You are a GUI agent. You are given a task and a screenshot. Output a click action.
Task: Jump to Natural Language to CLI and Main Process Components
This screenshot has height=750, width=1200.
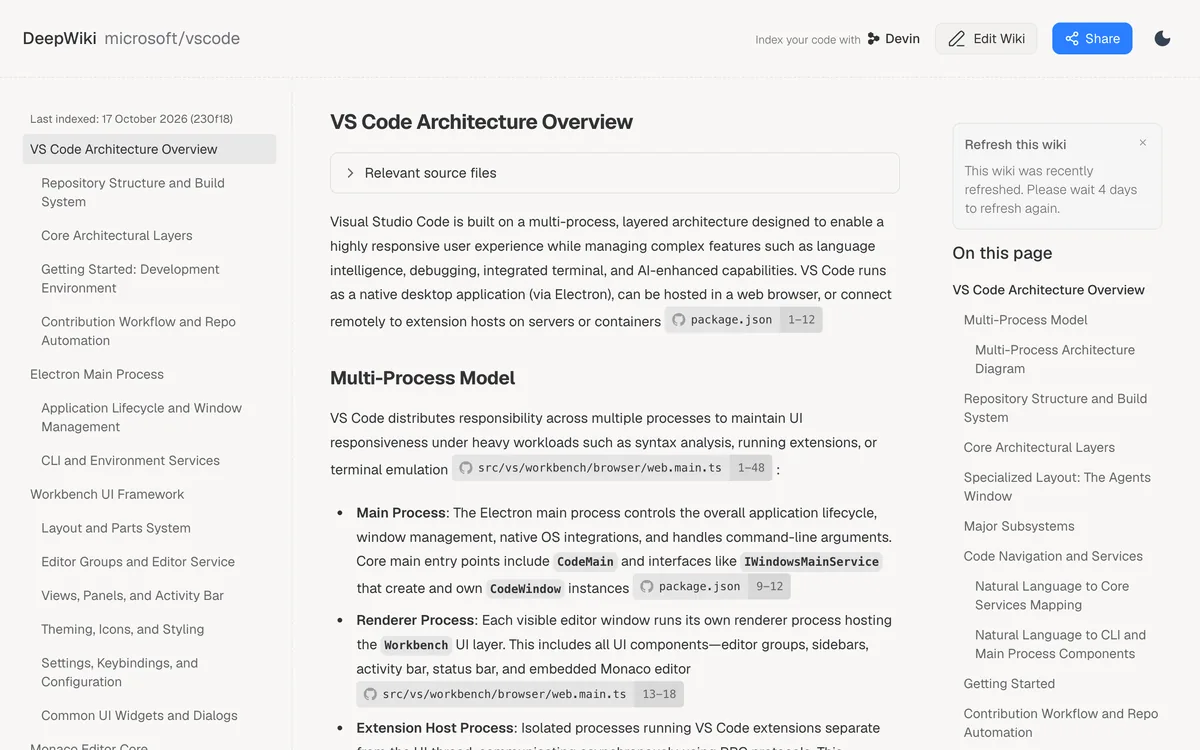(1060, 644)
